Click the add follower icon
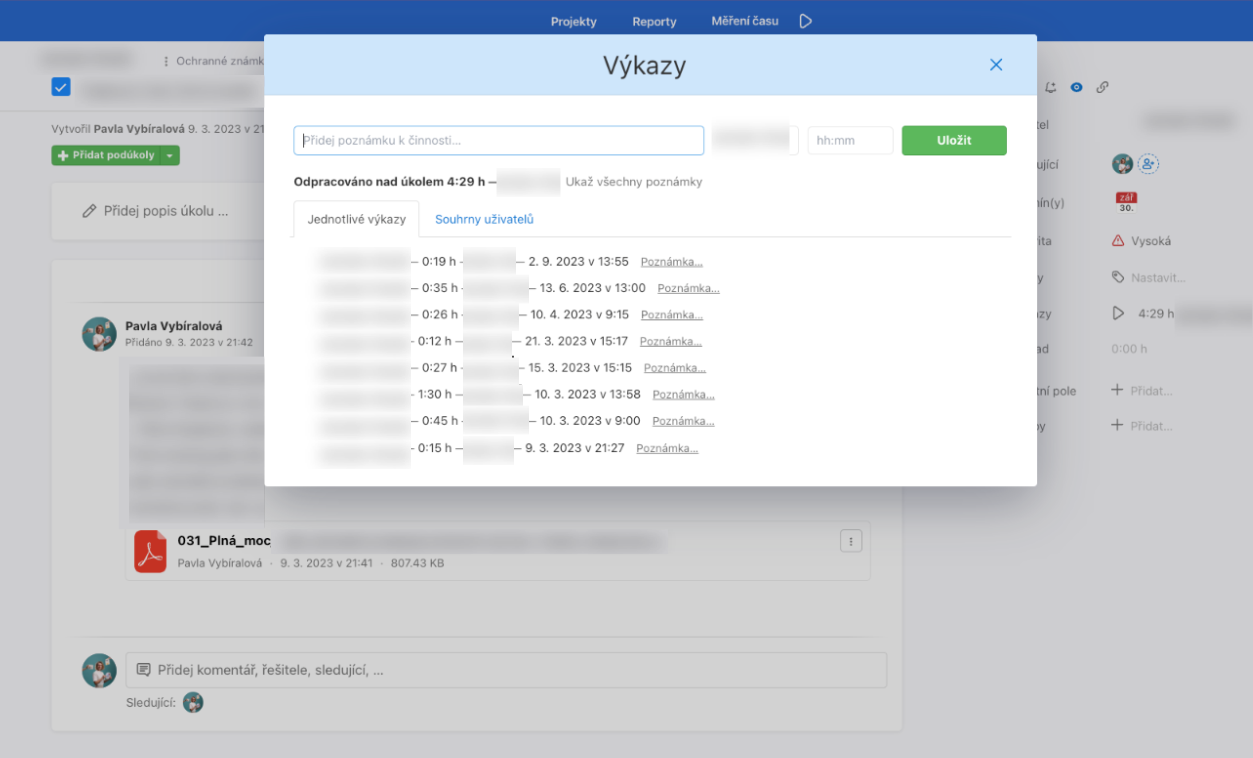This screenshot has height=758, width=1253. [x=1148, y=164]
